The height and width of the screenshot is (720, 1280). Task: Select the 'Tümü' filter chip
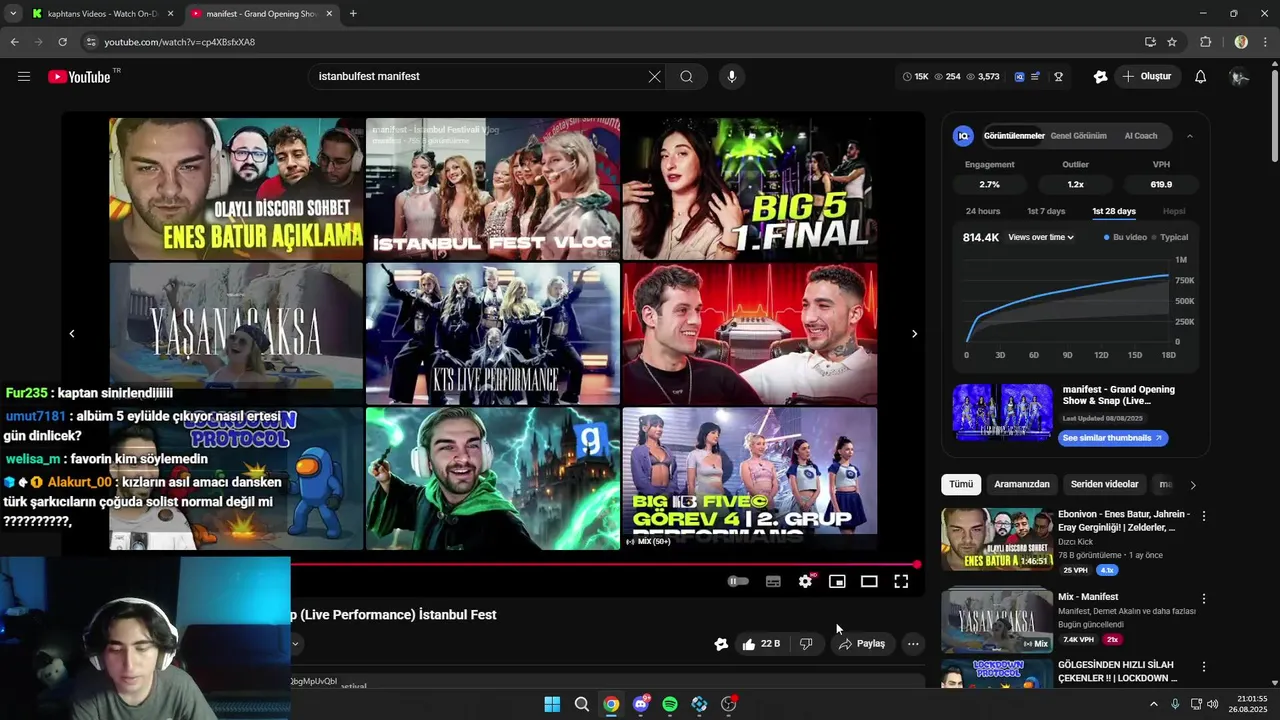coord(961,484)
